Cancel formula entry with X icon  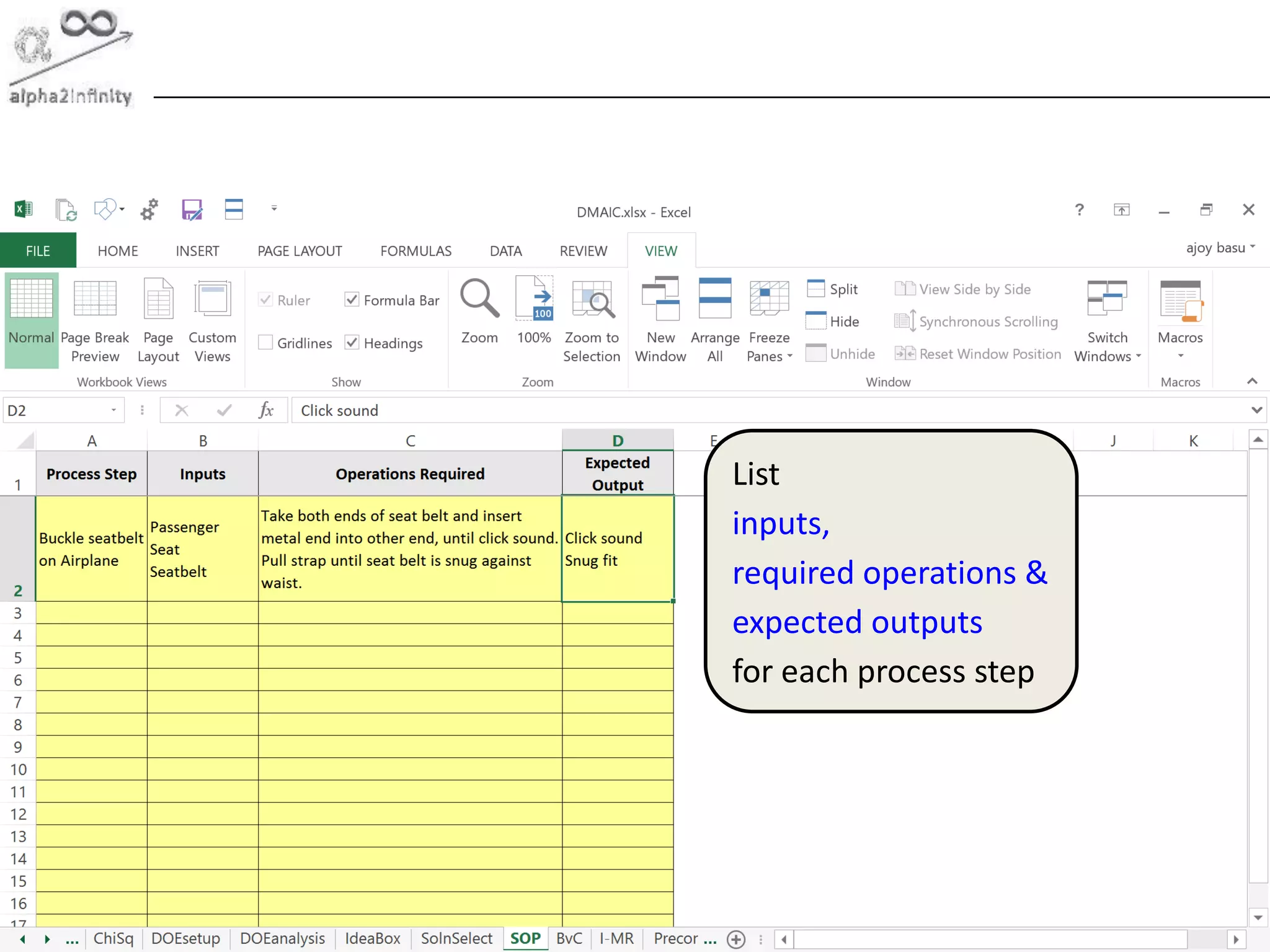(182, 410)
